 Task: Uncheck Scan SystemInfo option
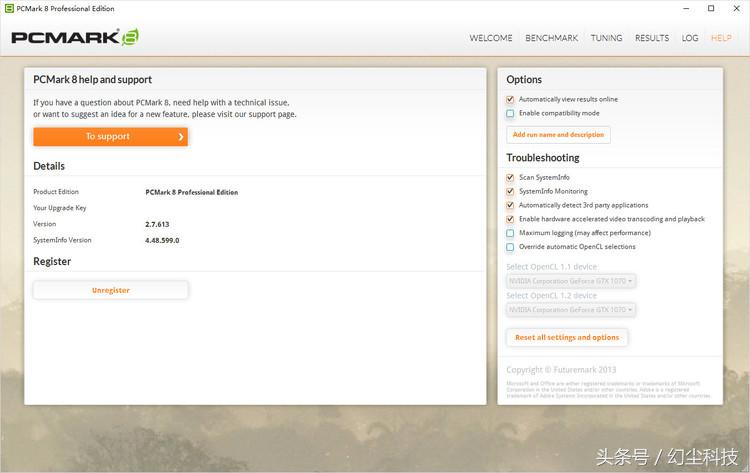tap(510, 178)
